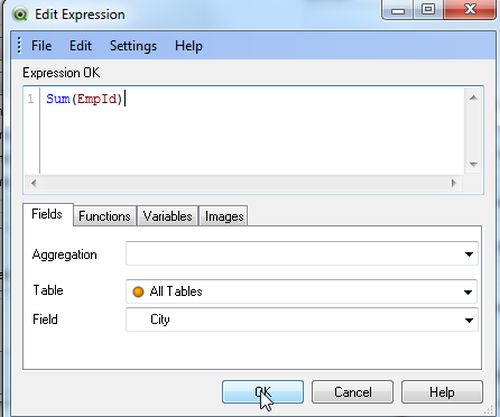
Task: Click the Sum(EmpId) expression text
Action: pos(84,99)
